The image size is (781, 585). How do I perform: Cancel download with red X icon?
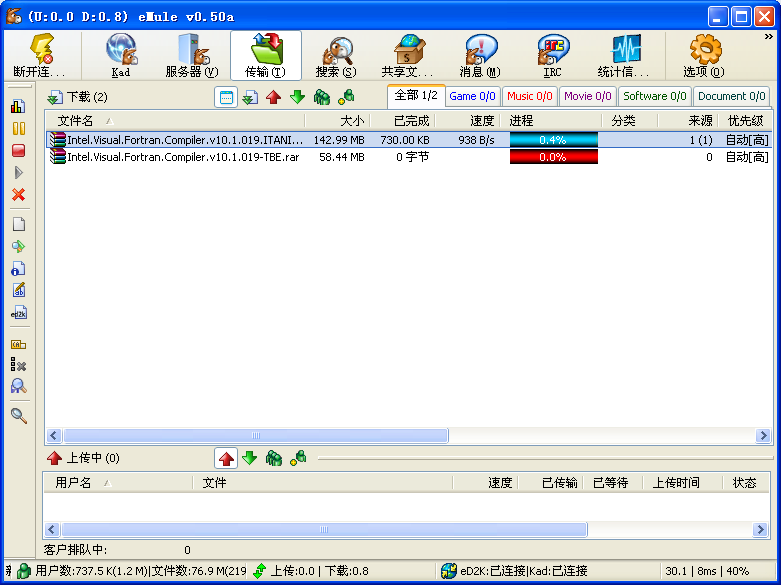pyautogui.click(x=18, y=194)
